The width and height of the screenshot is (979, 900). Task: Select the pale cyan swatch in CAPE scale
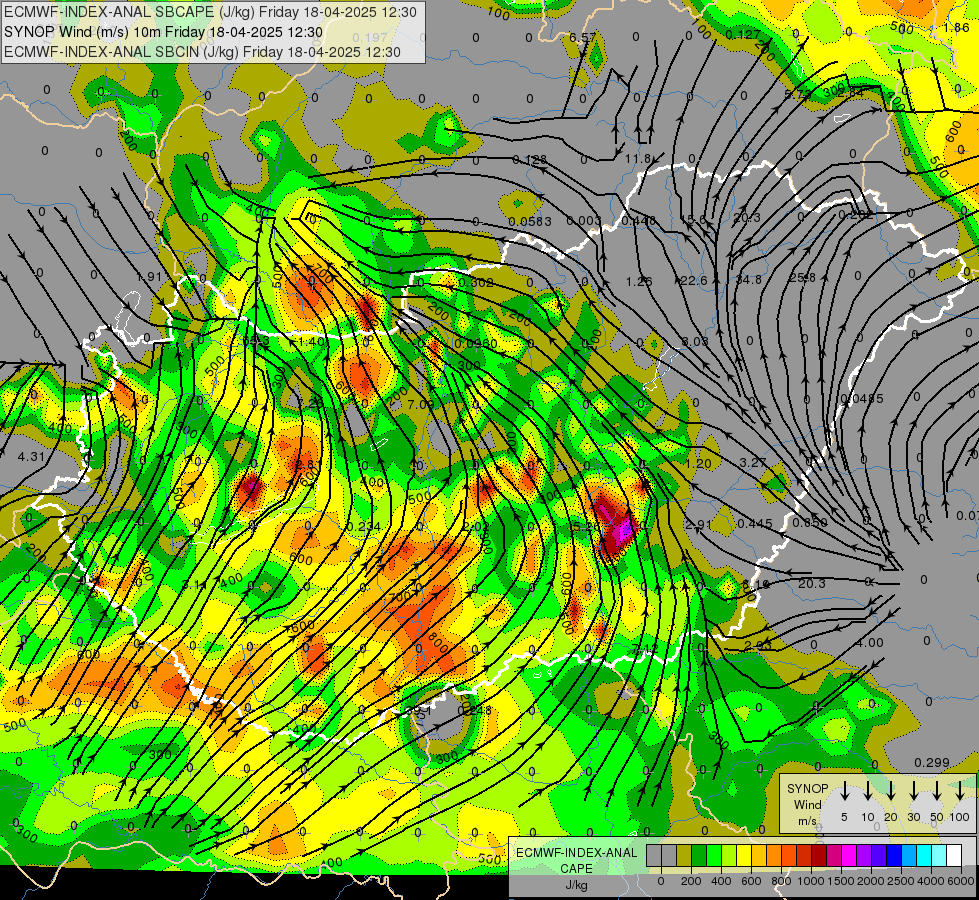[939, 856]
